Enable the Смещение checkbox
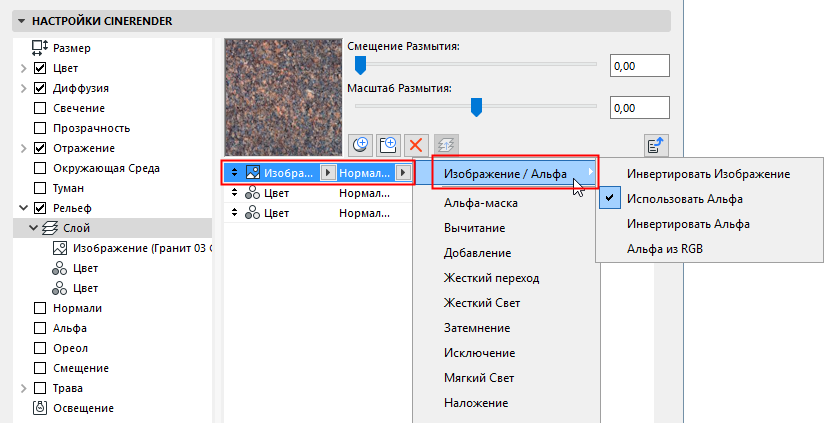The height and width of the screenshot is (423, 824). click(40, 368)
